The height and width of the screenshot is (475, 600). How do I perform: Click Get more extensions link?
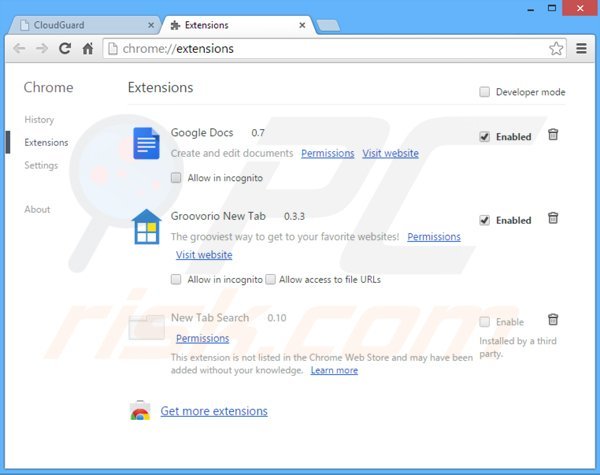click(x=214, y=411)
